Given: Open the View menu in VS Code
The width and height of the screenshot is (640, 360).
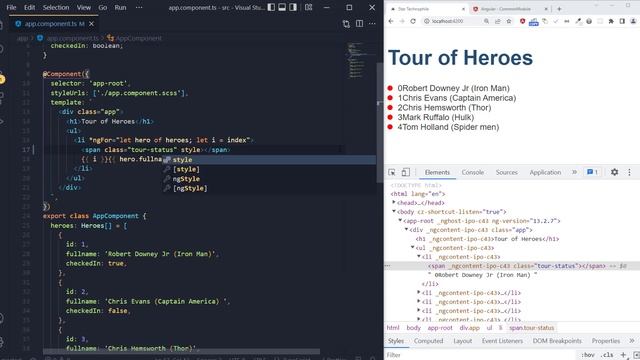Looking at the screenshot, I should tap(84, 7).
